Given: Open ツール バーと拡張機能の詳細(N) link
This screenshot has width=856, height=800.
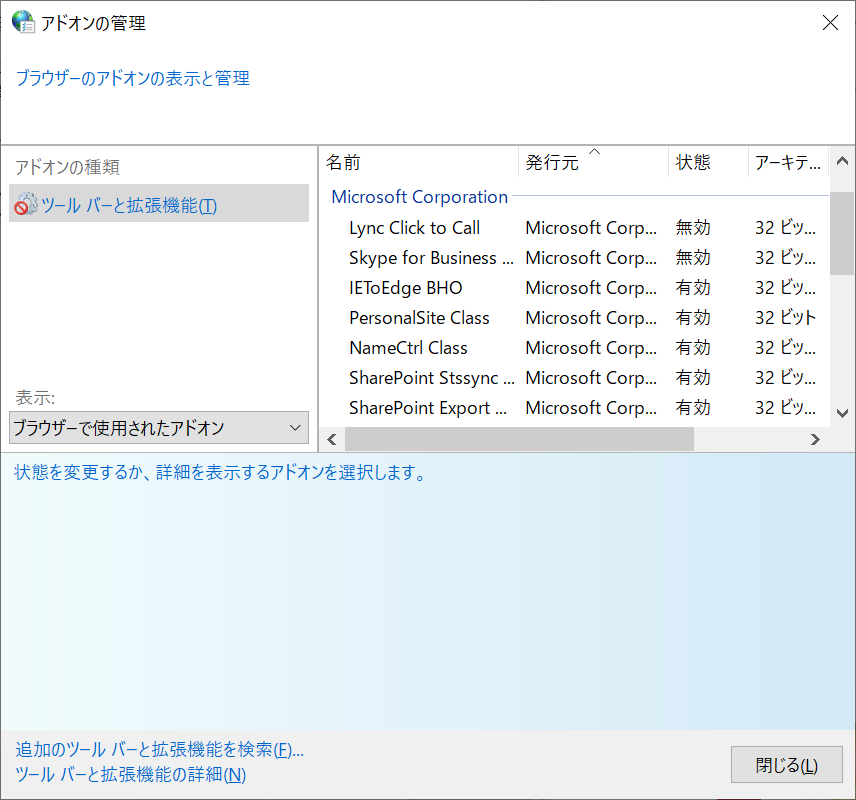Looking at the screenshot, I should tap(130, 774).
